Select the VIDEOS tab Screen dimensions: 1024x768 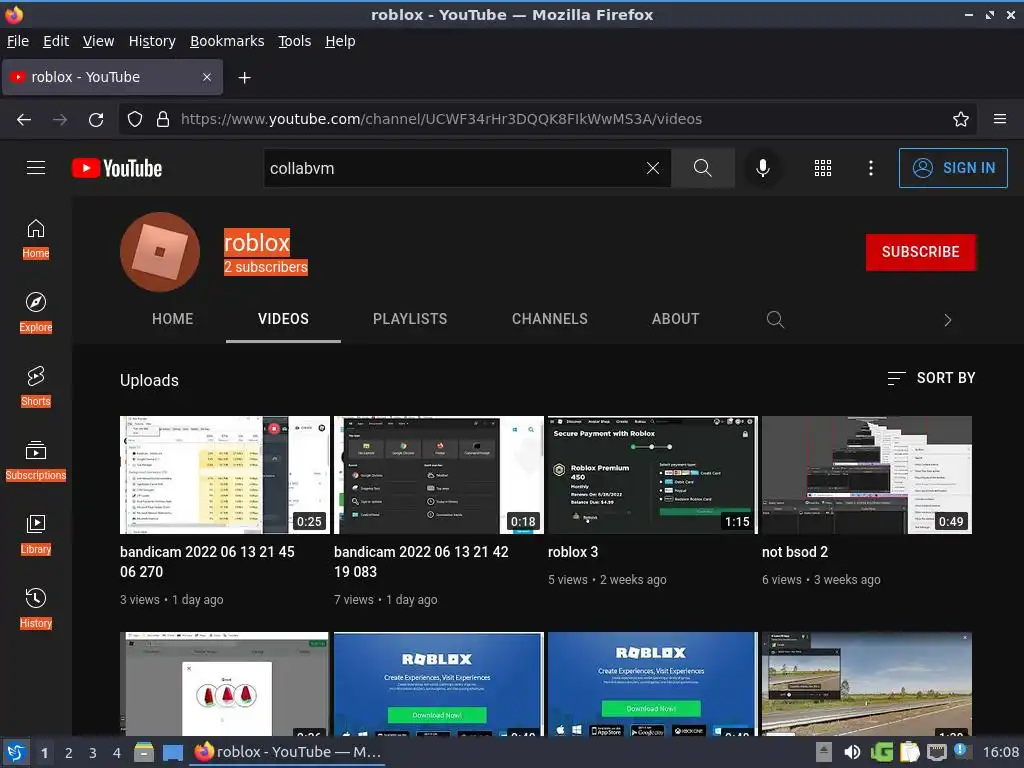tap(283, 319)
